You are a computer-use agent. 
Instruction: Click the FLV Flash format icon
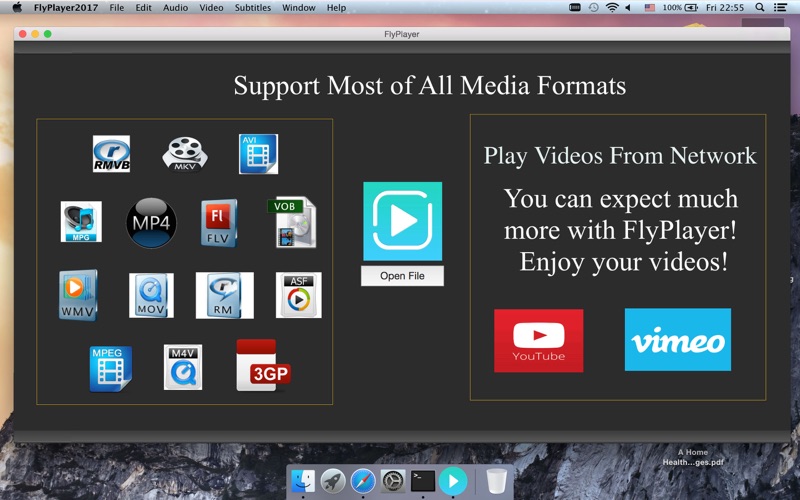coord(219,223)
